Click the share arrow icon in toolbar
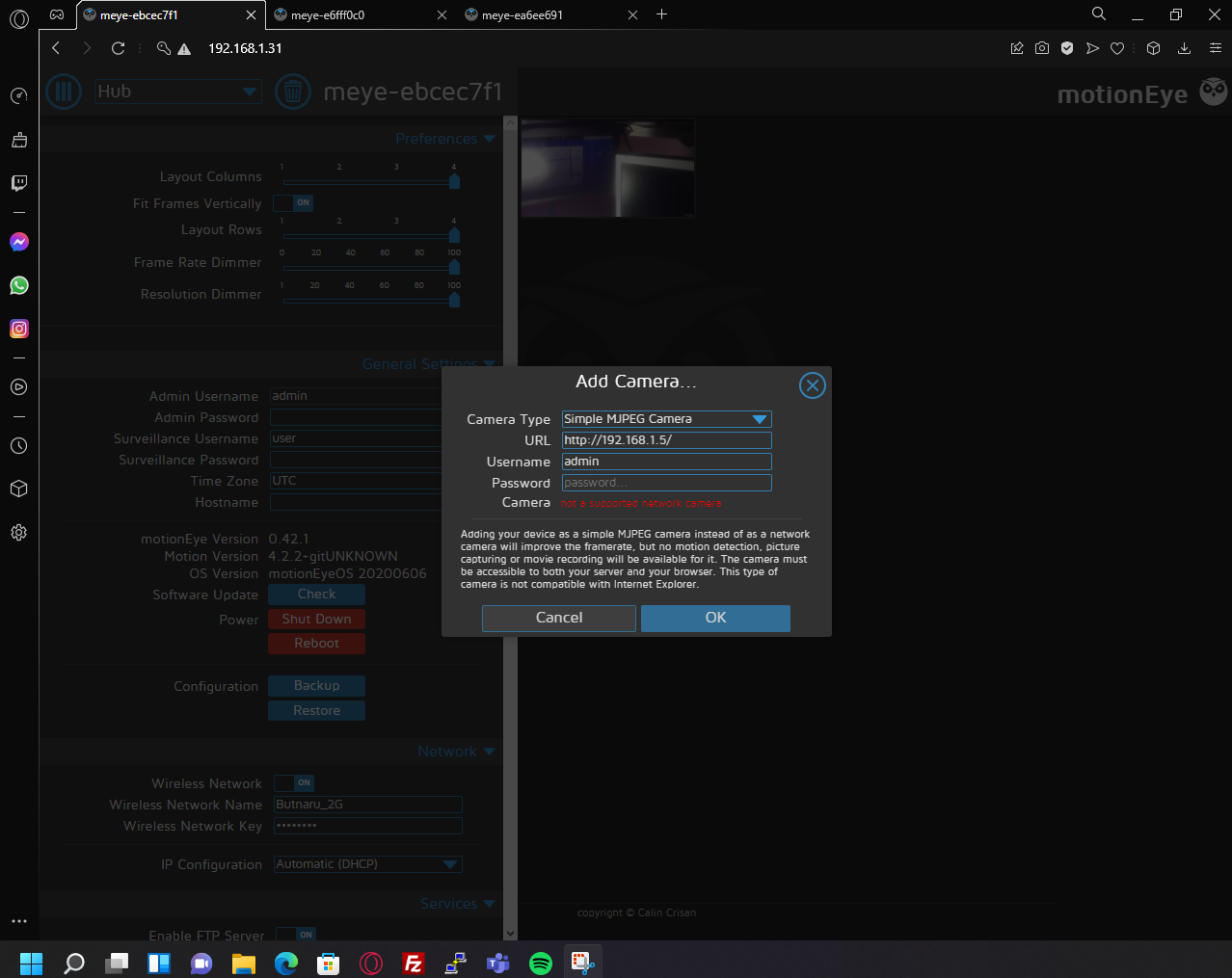The image size is (1232, 978). coord(1091,47)
